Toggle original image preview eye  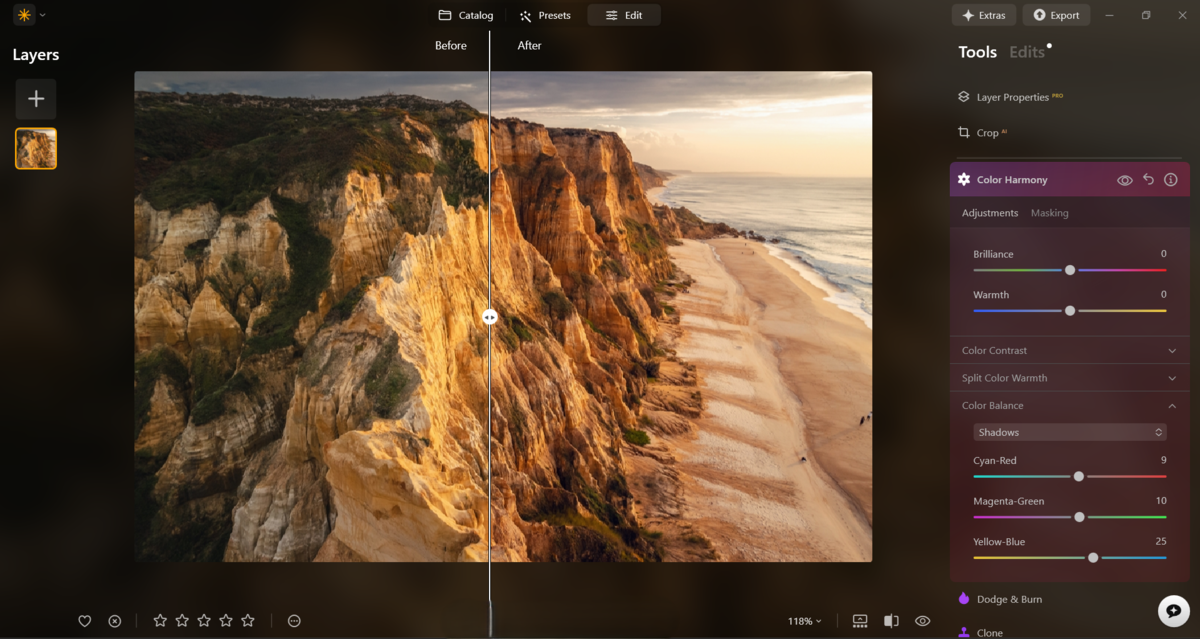tap(921, 621)
